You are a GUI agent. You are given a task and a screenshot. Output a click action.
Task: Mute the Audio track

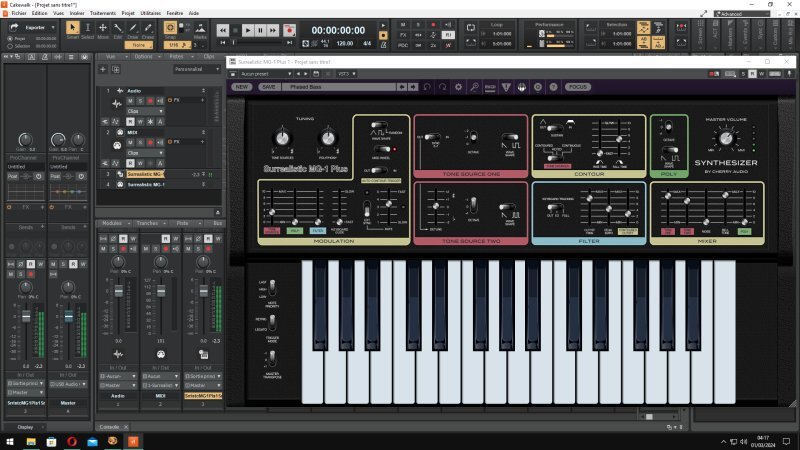click(131, 101)
